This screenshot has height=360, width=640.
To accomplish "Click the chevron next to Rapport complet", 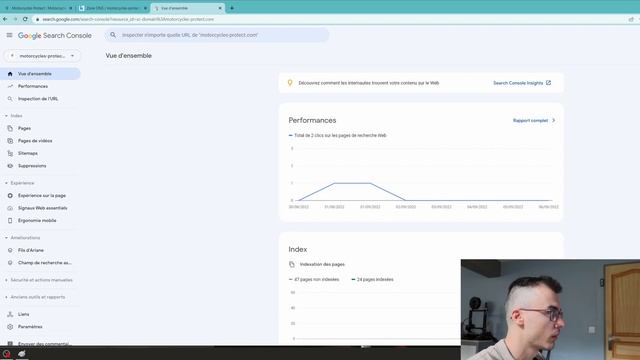I will click(x=554, y=120).
